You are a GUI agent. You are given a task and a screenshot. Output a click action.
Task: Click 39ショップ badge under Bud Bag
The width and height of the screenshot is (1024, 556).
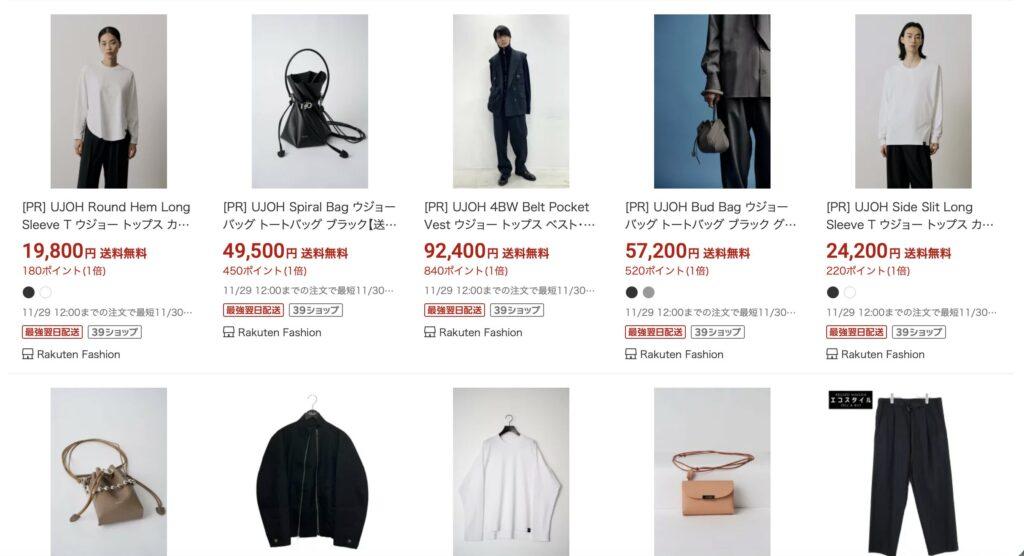[718, 332]
